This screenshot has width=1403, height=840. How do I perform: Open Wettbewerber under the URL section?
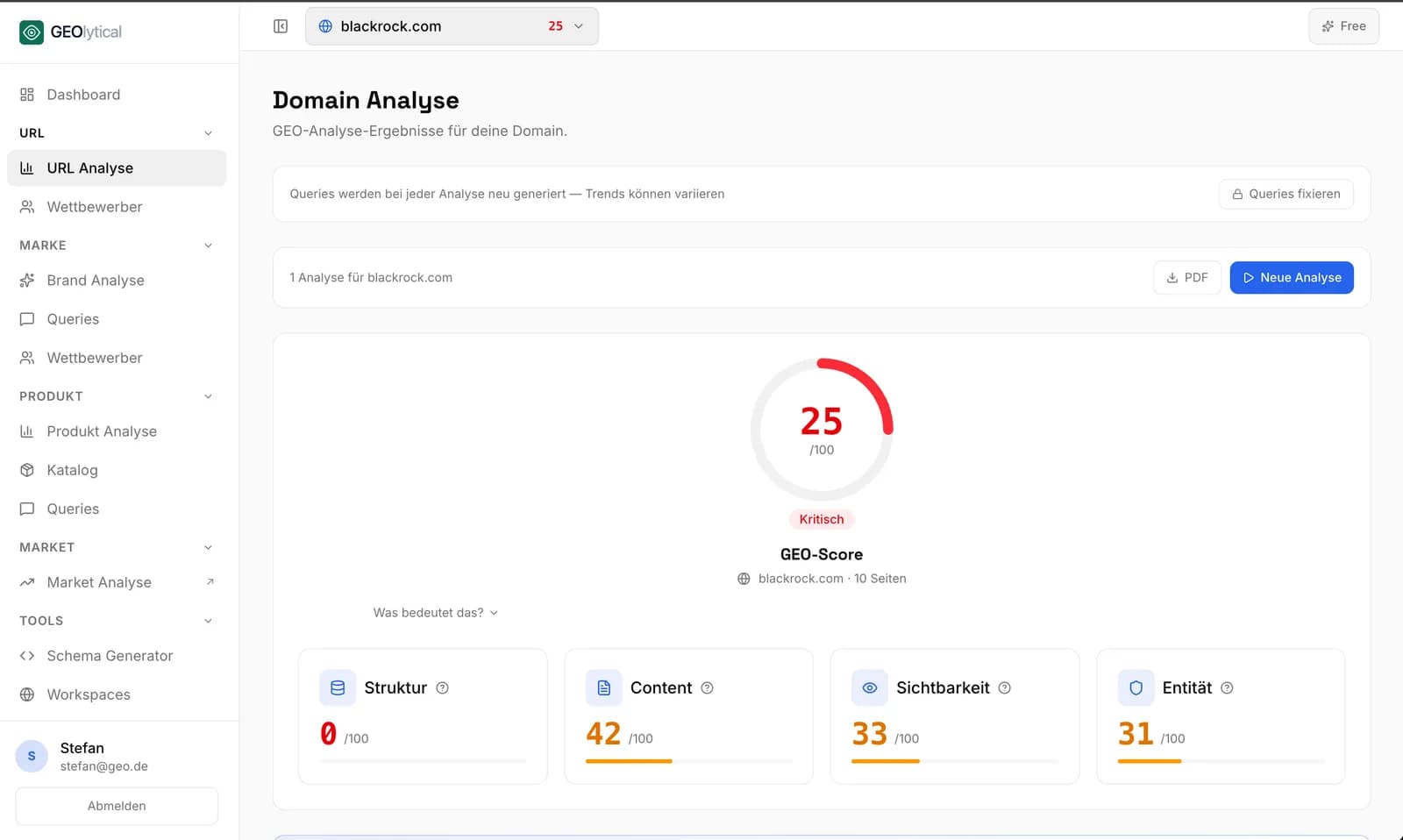[x=117, y=207]
